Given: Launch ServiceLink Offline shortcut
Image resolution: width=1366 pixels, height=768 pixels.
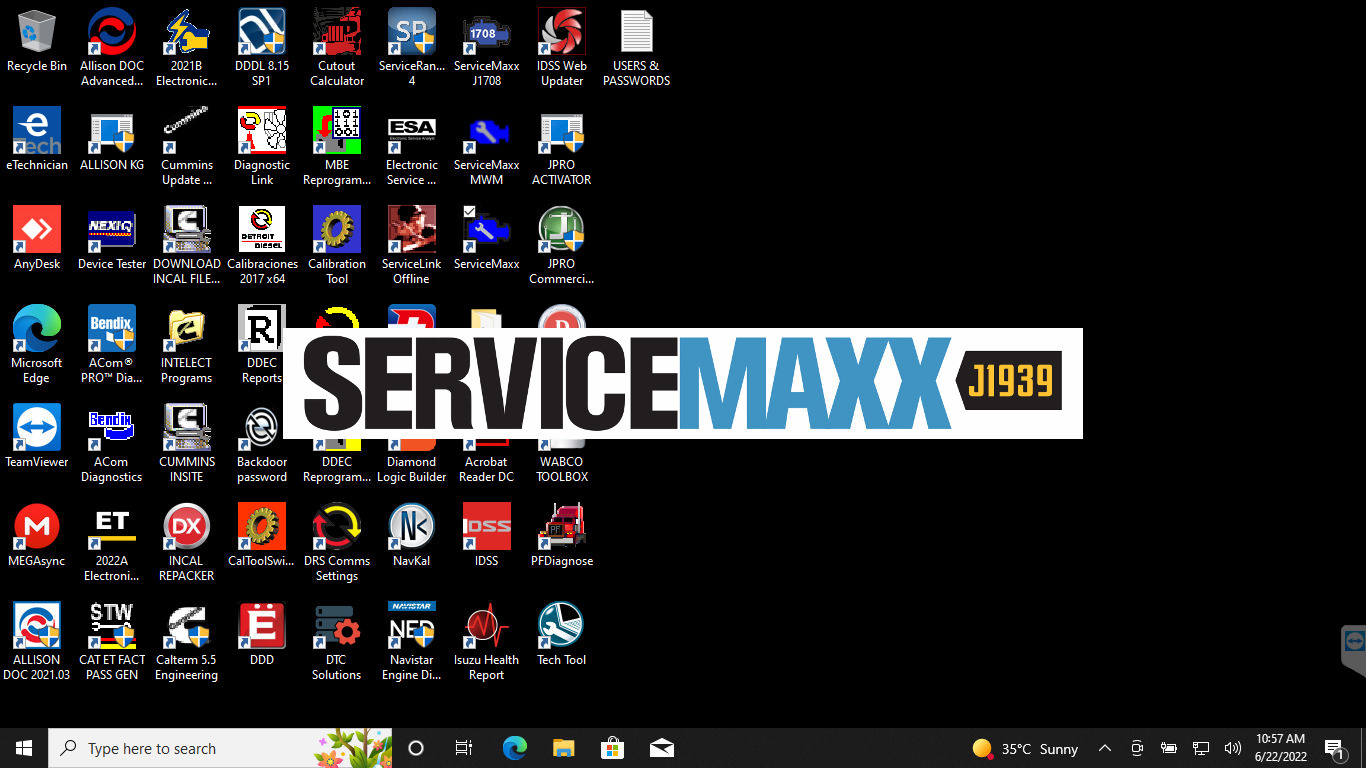Looking at the screenshot, I should [412, 245].
